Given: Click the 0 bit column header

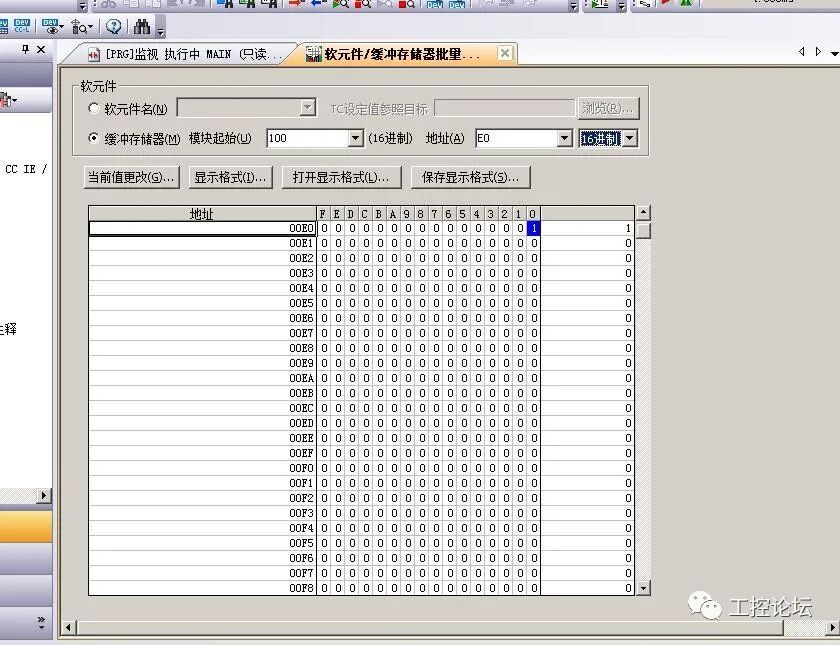Looking at the screenshot, I should click(x=534, y=214).
